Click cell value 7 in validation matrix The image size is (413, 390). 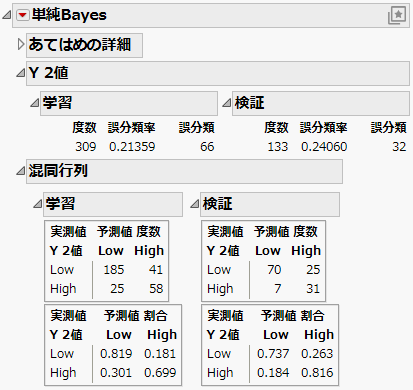(x=278, y=289)
